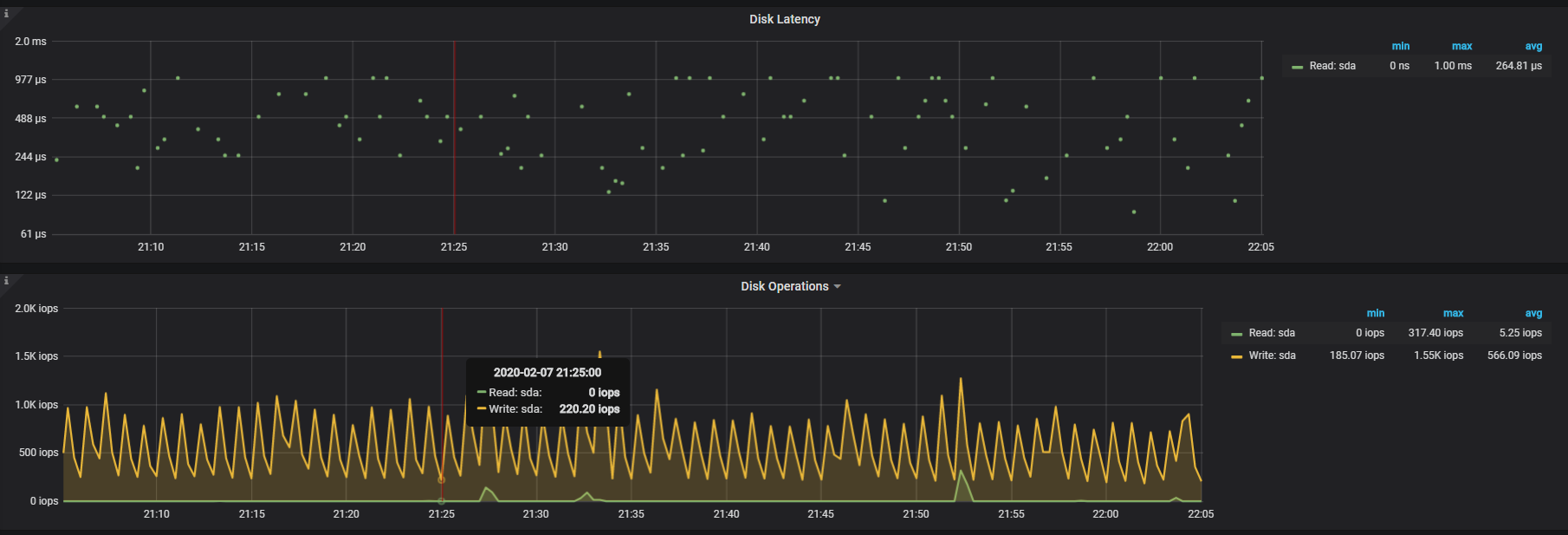Click the hovered Write: sda point at 21:25
1568x535 pixels.
click(x=442, y=480)
